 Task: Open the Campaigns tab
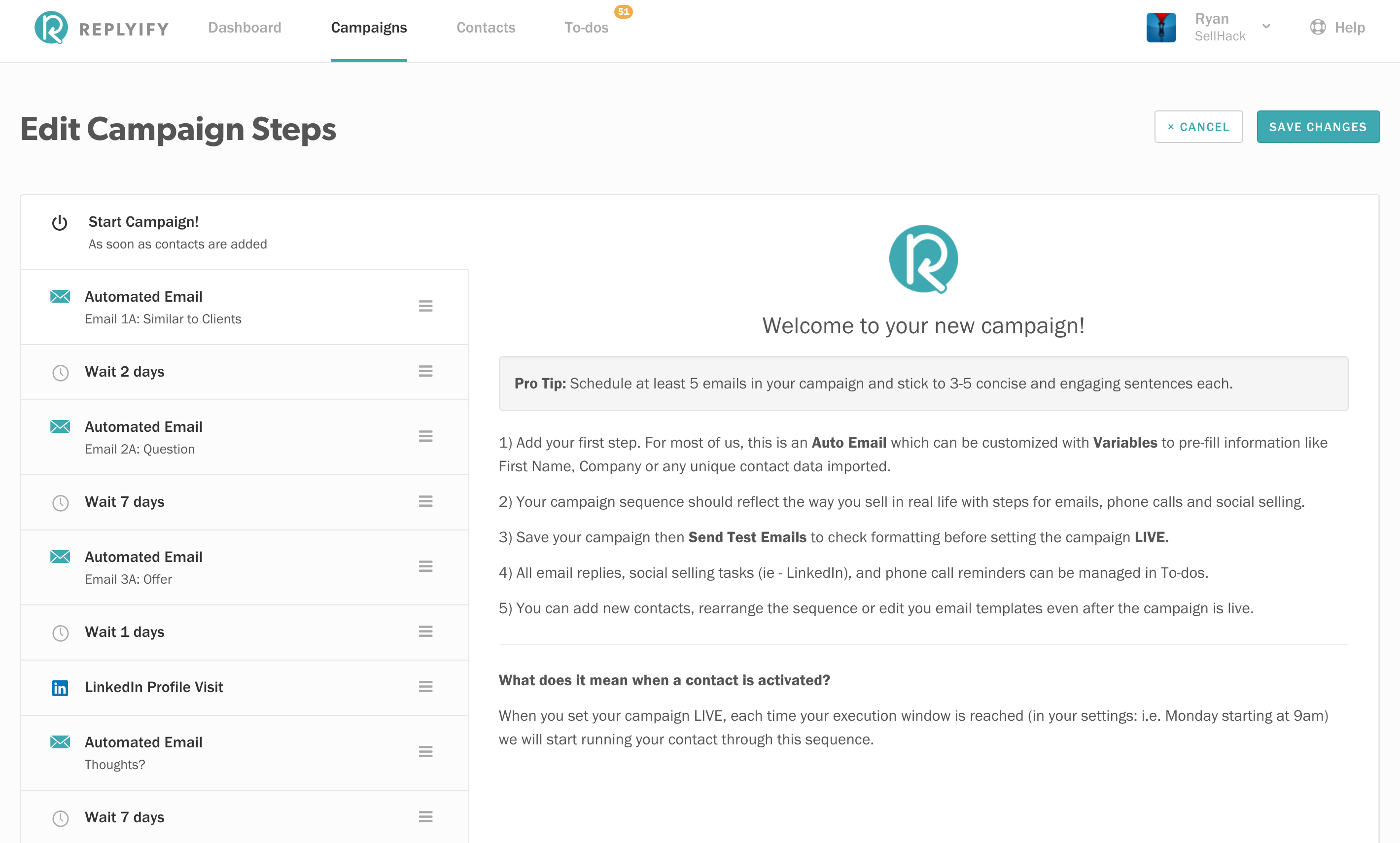point(369,27)
